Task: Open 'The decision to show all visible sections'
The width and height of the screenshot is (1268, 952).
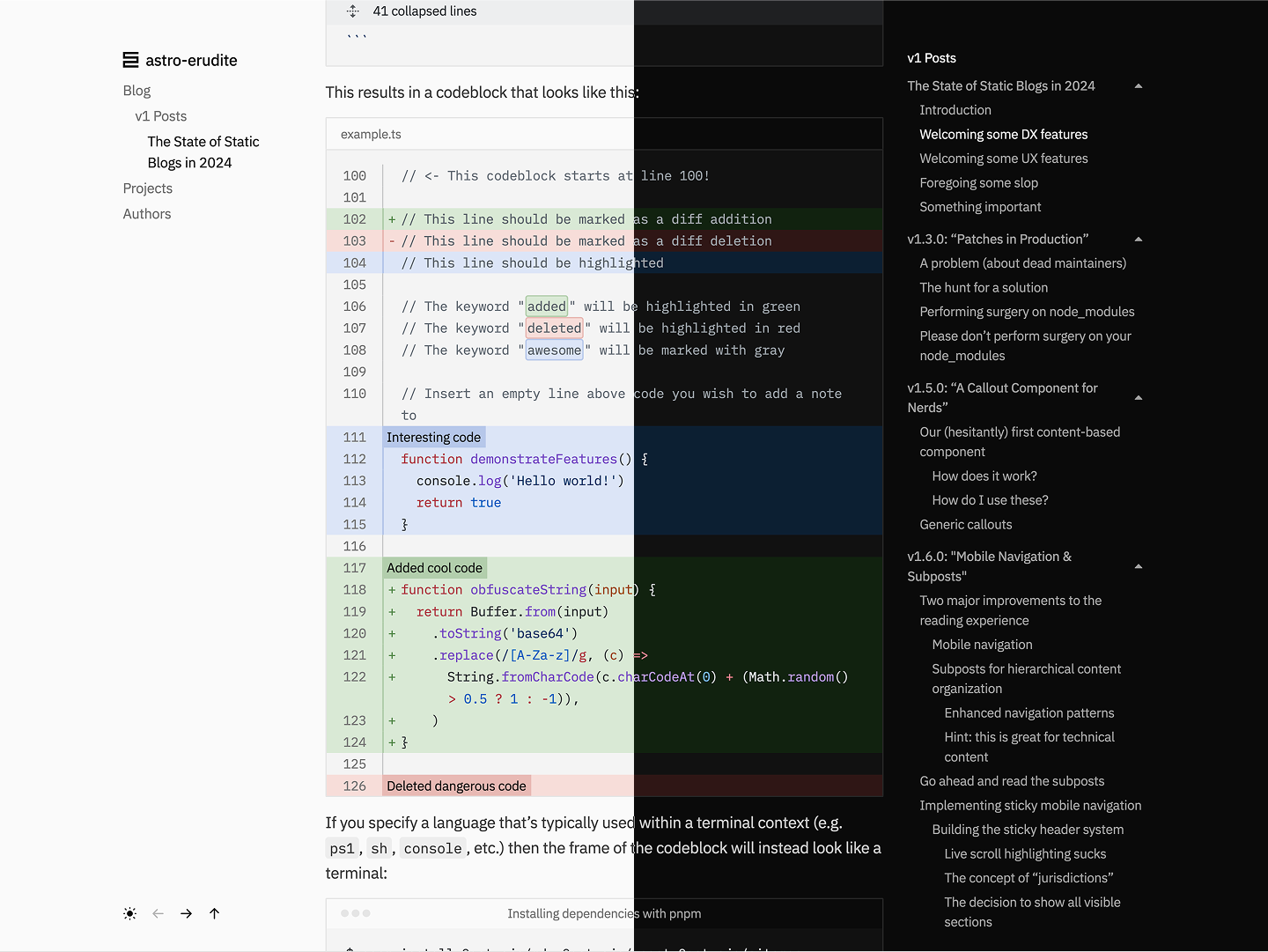Action: point(1032,912)
